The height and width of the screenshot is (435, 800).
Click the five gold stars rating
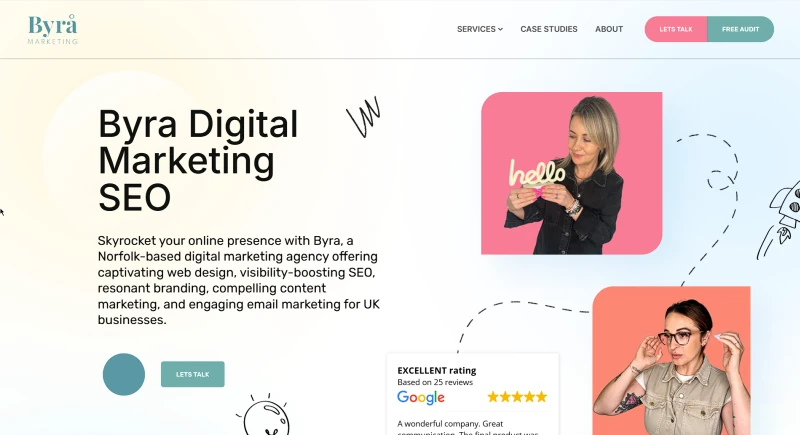(517, 397)
